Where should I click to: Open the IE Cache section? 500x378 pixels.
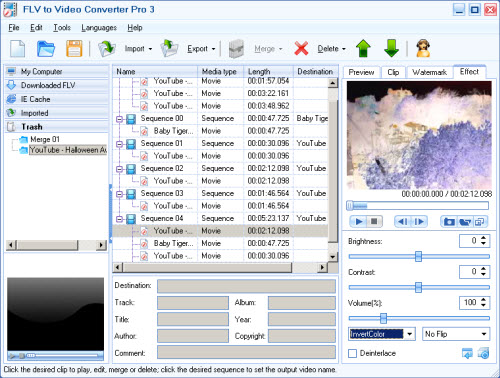pyautogui.click(x=57, y=99)
